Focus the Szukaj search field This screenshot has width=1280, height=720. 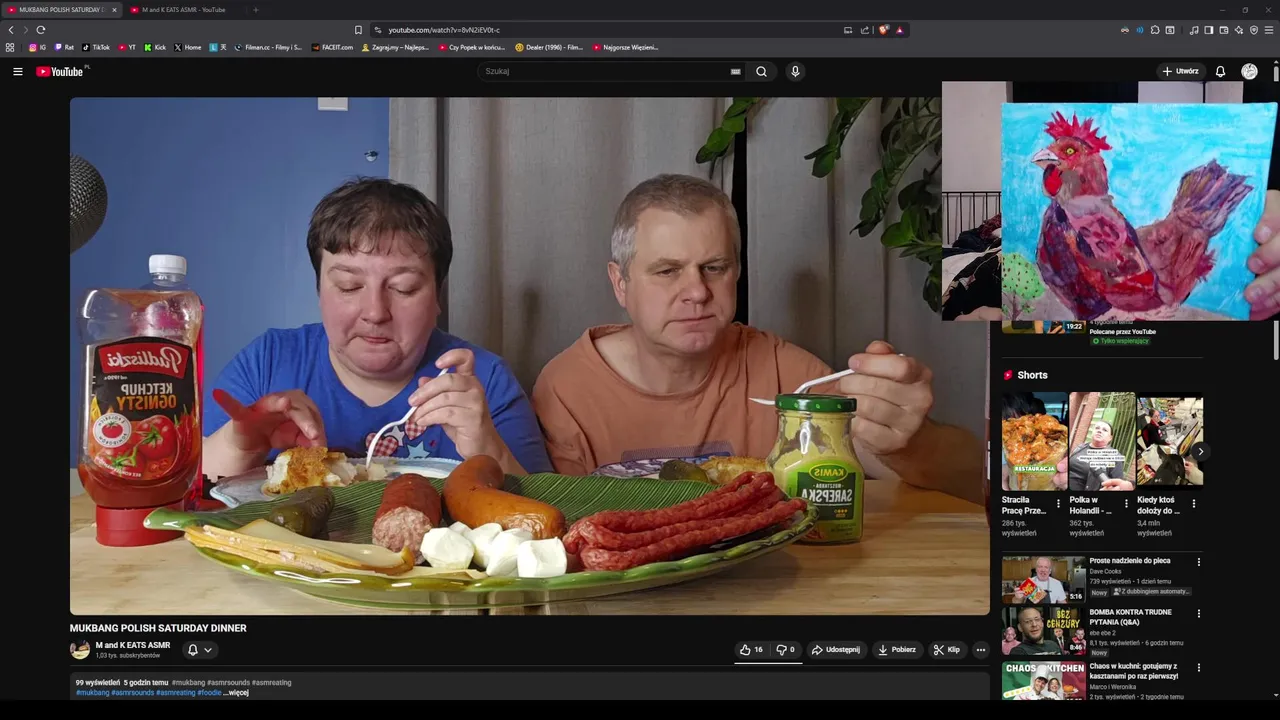605,71
